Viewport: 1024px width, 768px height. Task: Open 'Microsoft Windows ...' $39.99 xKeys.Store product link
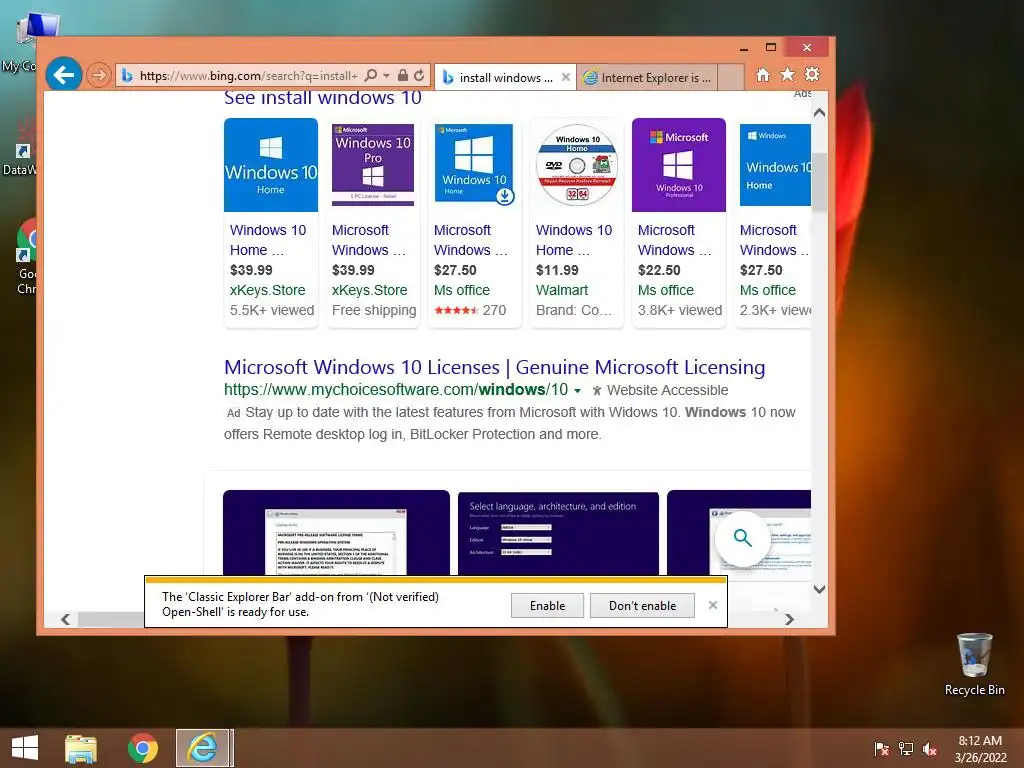369,240
